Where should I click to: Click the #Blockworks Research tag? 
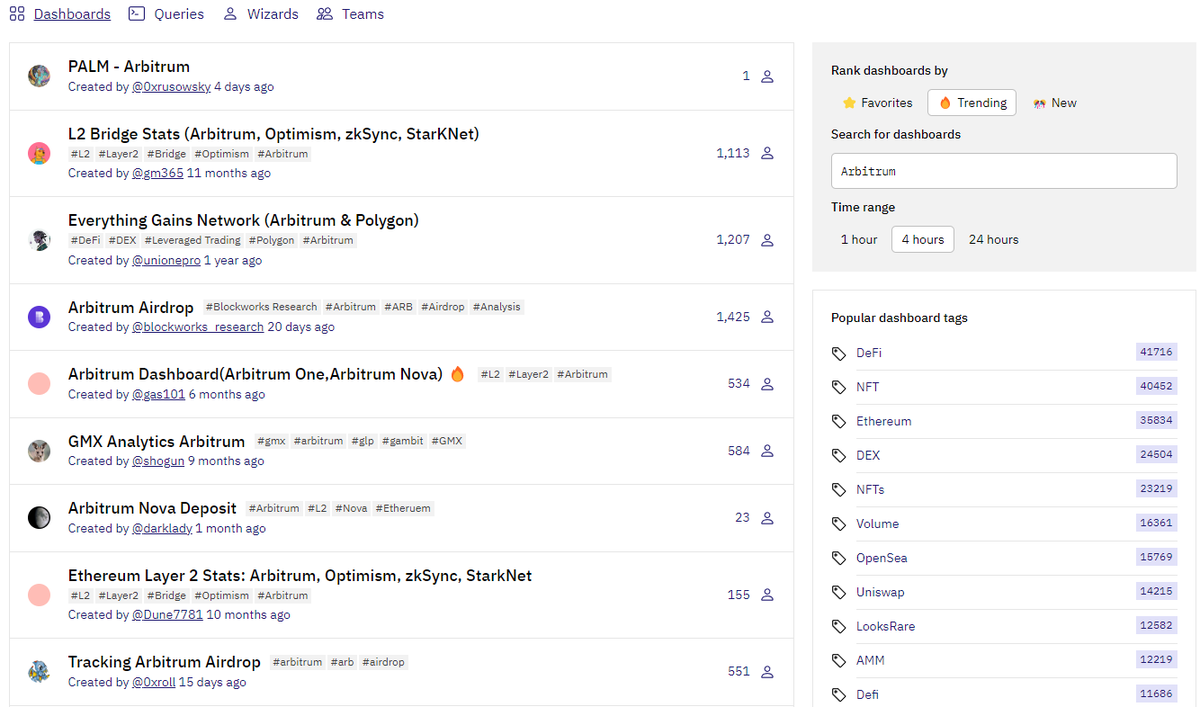(x=261, y=307)
